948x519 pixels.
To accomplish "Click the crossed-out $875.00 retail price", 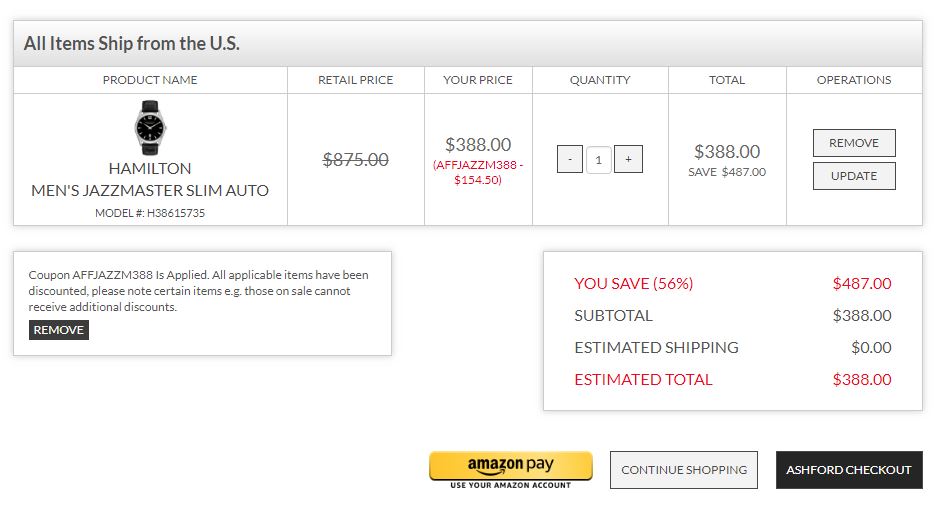I will (355, 159).
